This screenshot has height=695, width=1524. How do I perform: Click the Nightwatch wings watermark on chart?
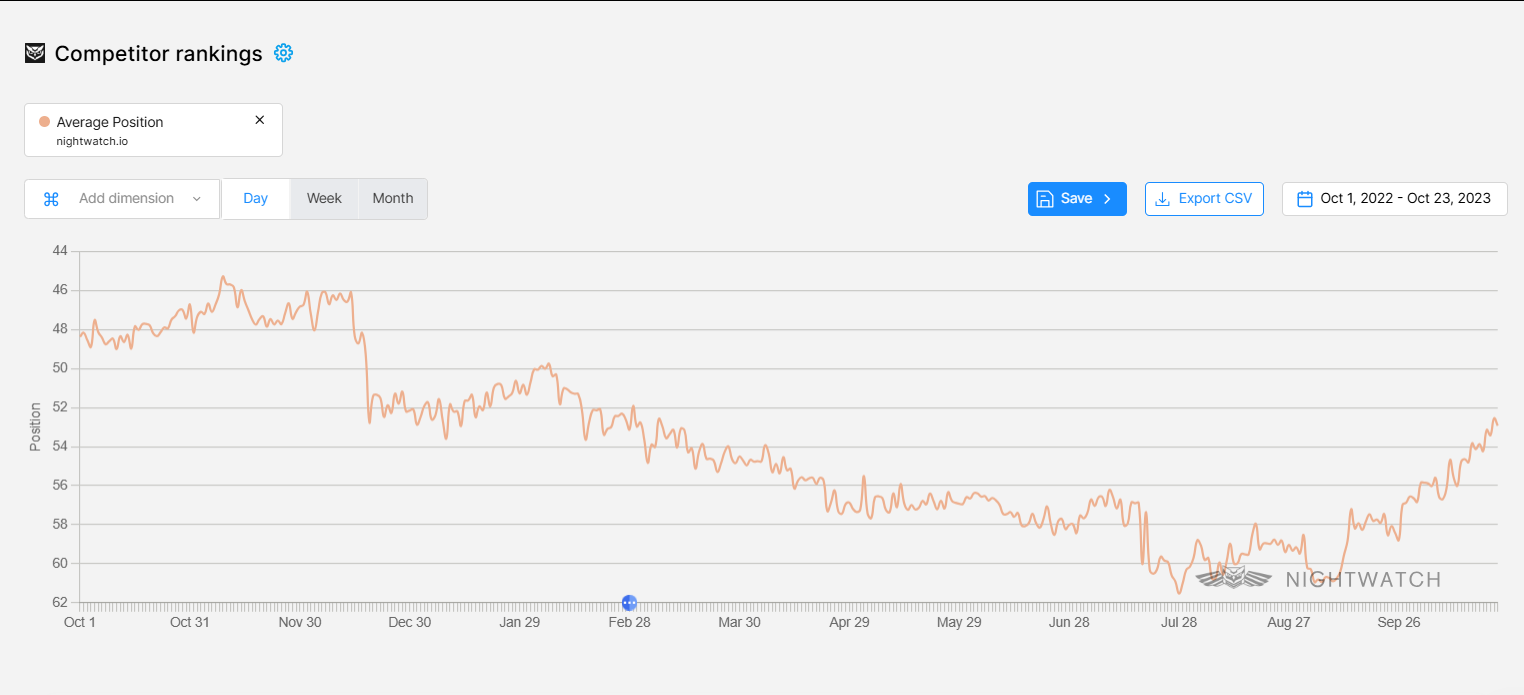tap(1233, 578)
